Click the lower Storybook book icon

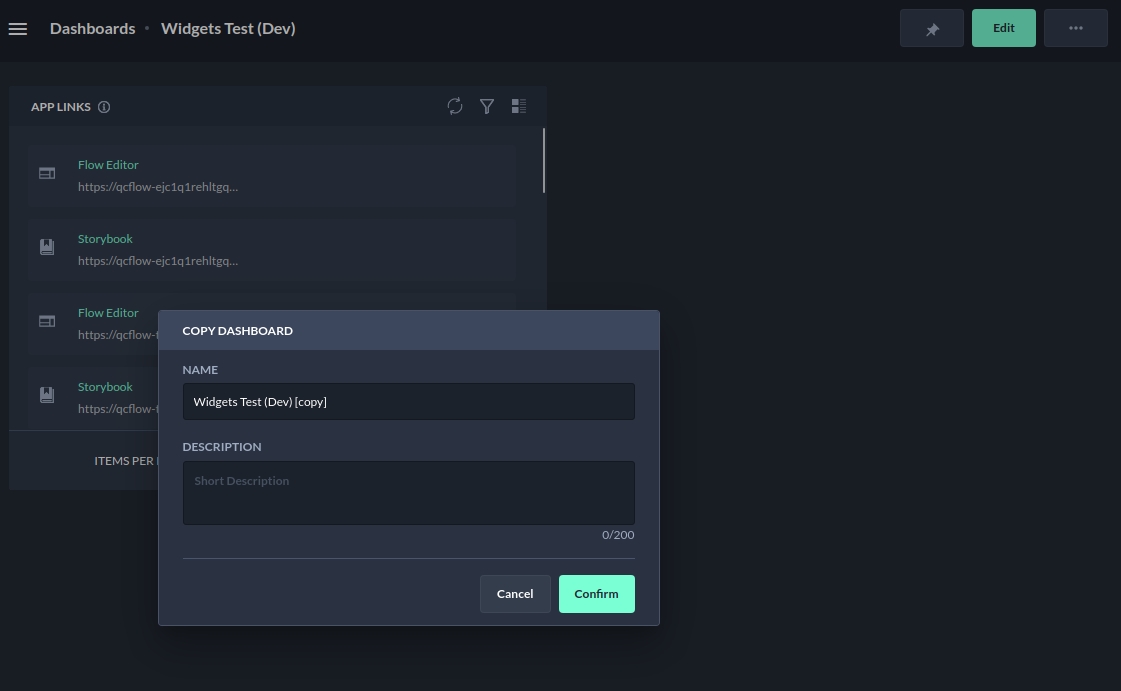click(47, 395)
